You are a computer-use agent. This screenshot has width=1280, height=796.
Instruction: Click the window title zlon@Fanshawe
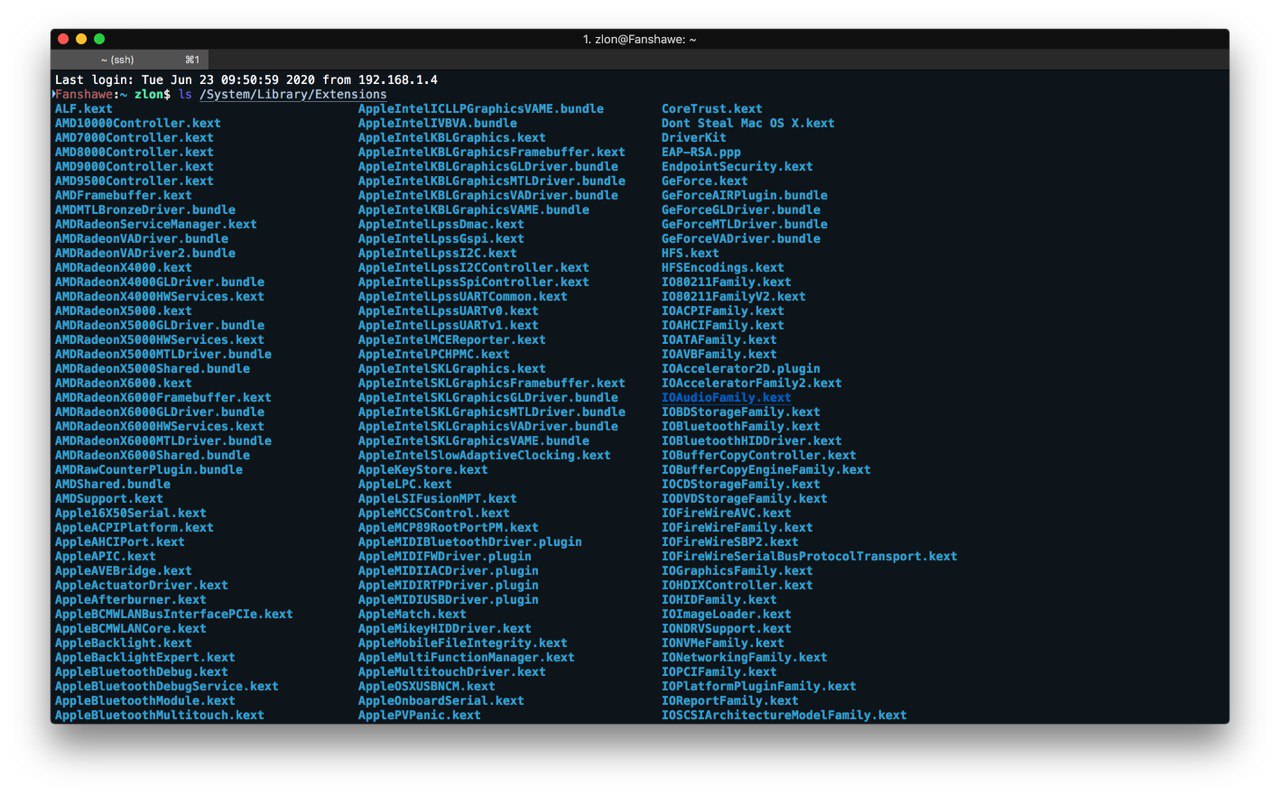(x=639, y=39)
